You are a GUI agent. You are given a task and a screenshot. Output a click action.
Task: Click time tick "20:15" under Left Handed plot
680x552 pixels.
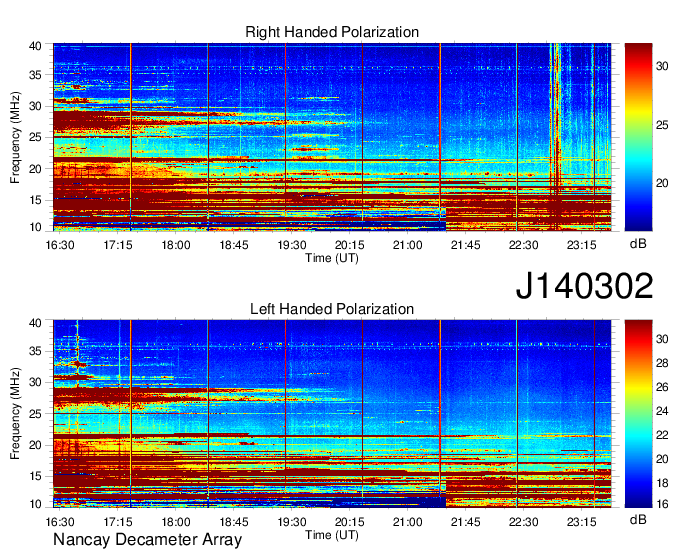[350, 522]
